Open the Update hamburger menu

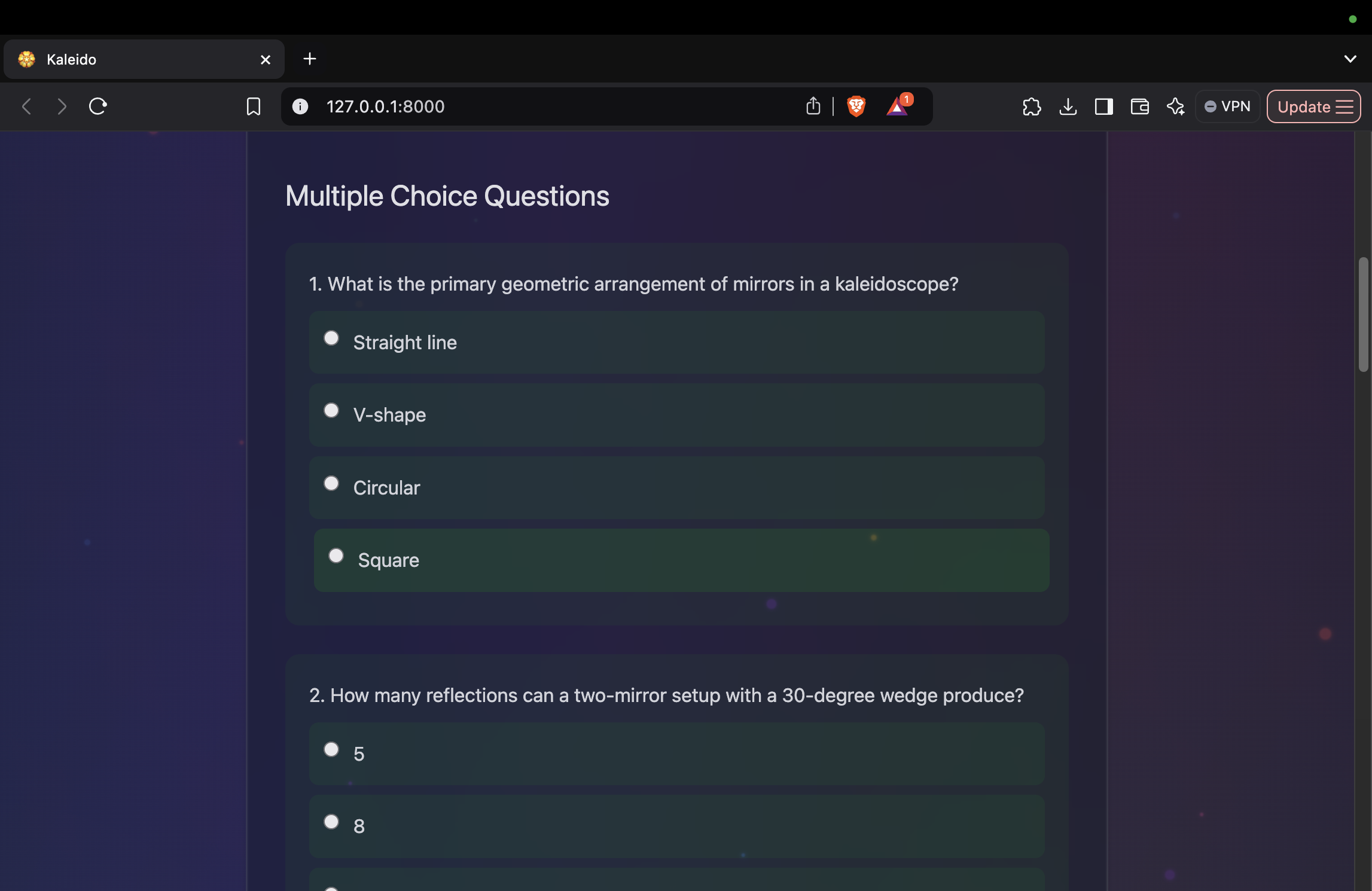[1314, 106]
